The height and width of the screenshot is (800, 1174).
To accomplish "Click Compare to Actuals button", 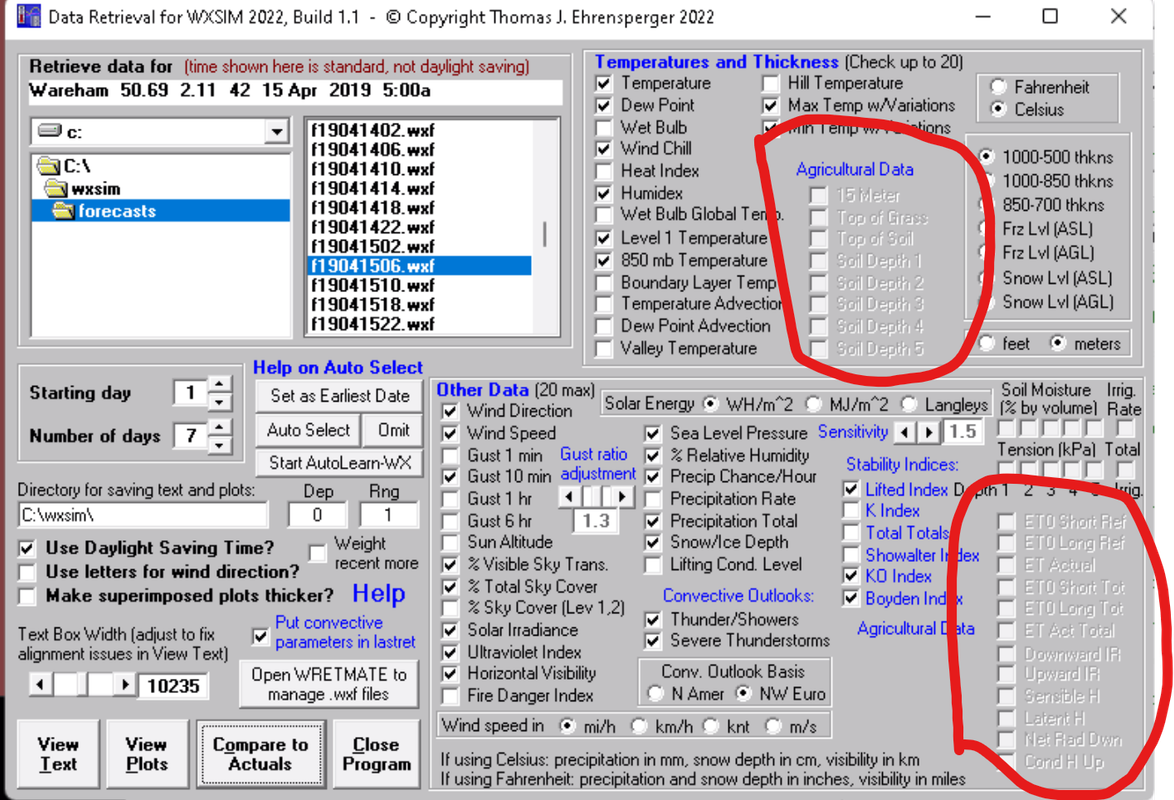I will (x=260, y=754).
